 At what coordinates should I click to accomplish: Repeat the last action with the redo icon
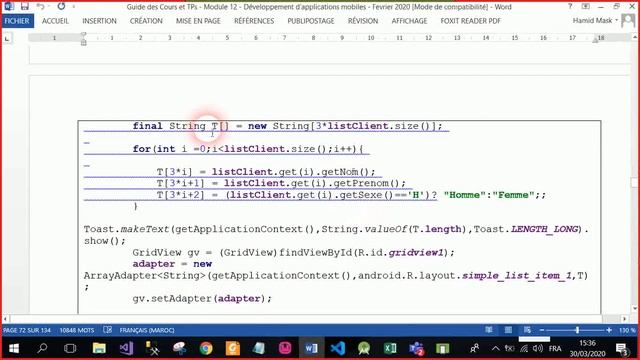tap(61, 7)
